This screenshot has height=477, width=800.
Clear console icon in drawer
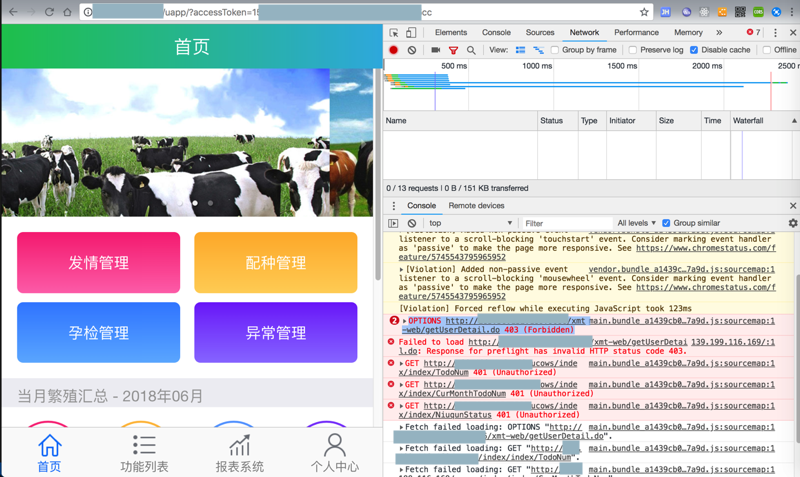tap(412, 223)
